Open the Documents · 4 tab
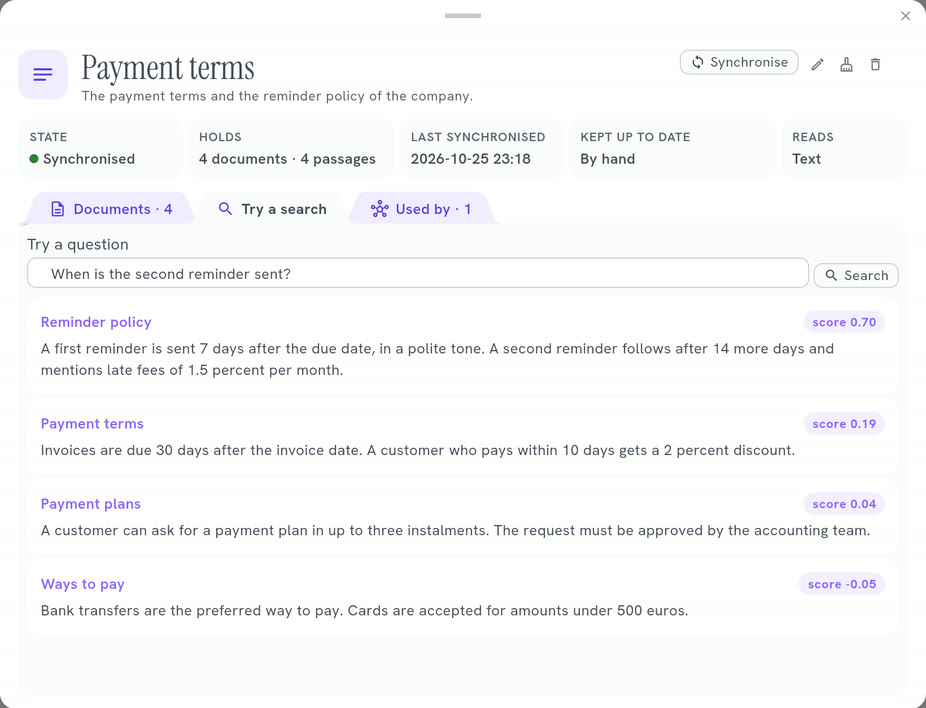The height and width of the screenshot is (708, 926). [111, 209]
